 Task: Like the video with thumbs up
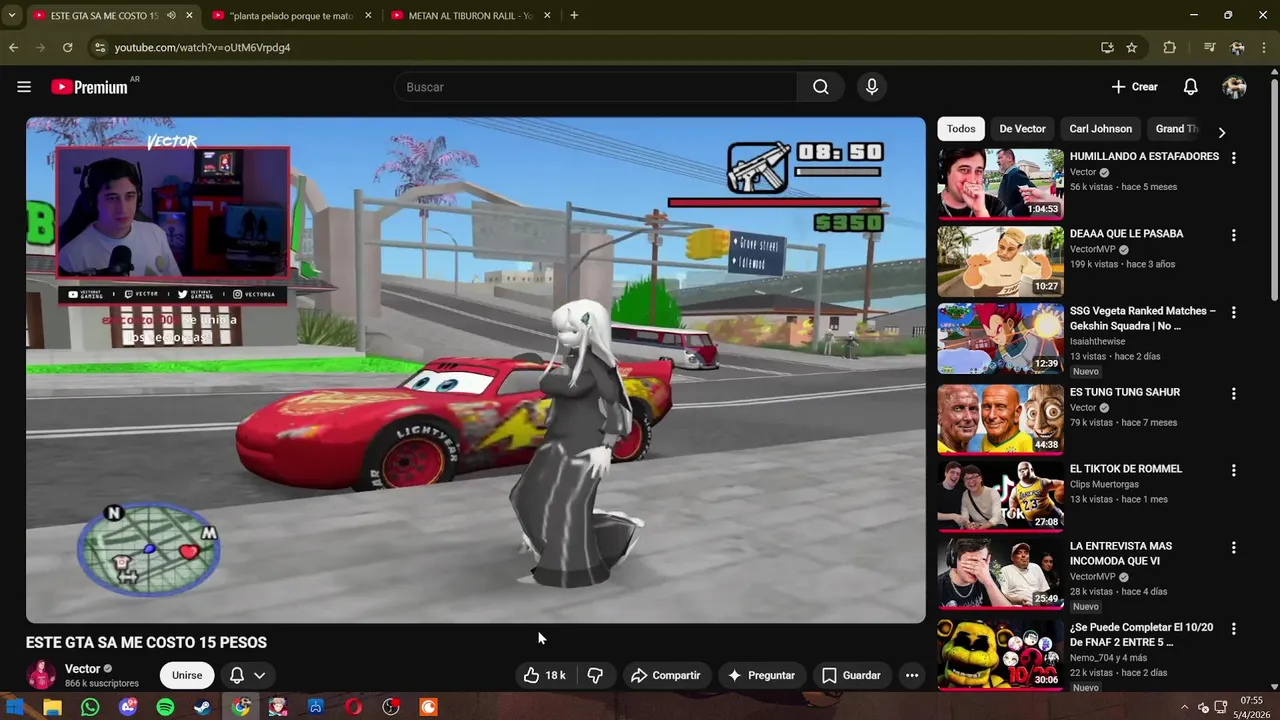point(544,675)
